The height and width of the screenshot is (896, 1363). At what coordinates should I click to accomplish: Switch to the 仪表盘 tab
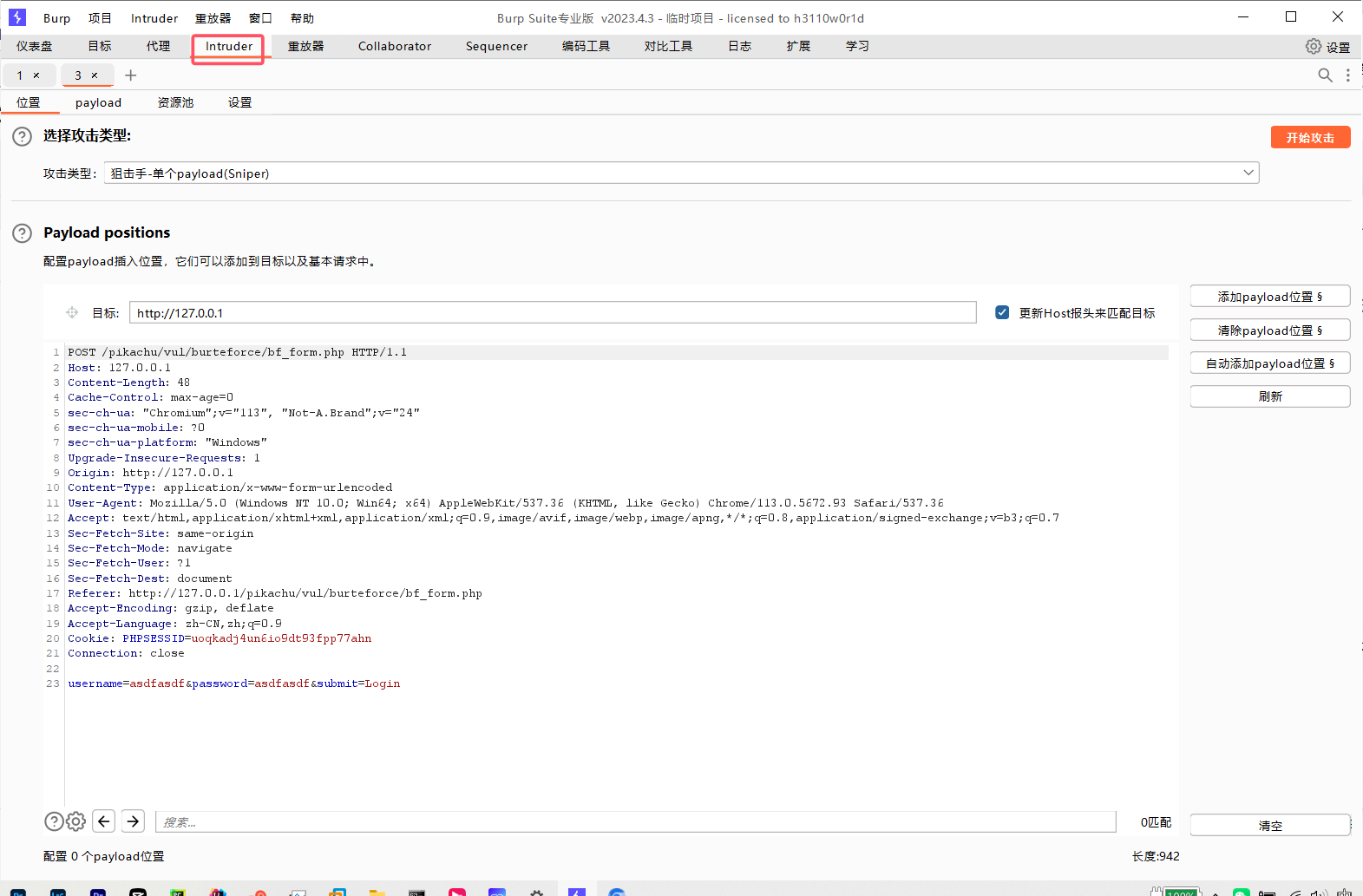pyautogui.click(x=35, y=46)
